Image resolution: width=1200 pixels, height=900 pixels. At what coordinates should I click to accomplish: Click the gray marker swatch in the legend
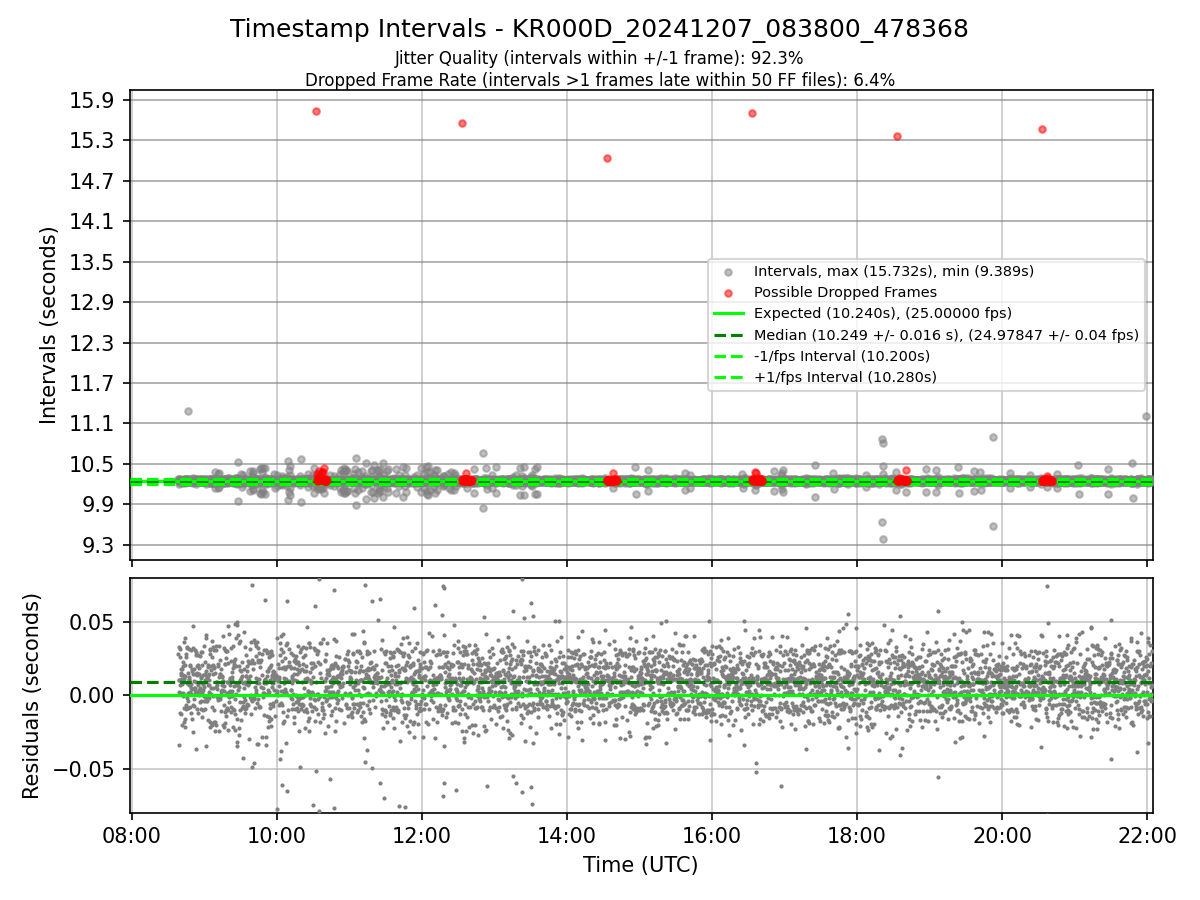(728, 272)
